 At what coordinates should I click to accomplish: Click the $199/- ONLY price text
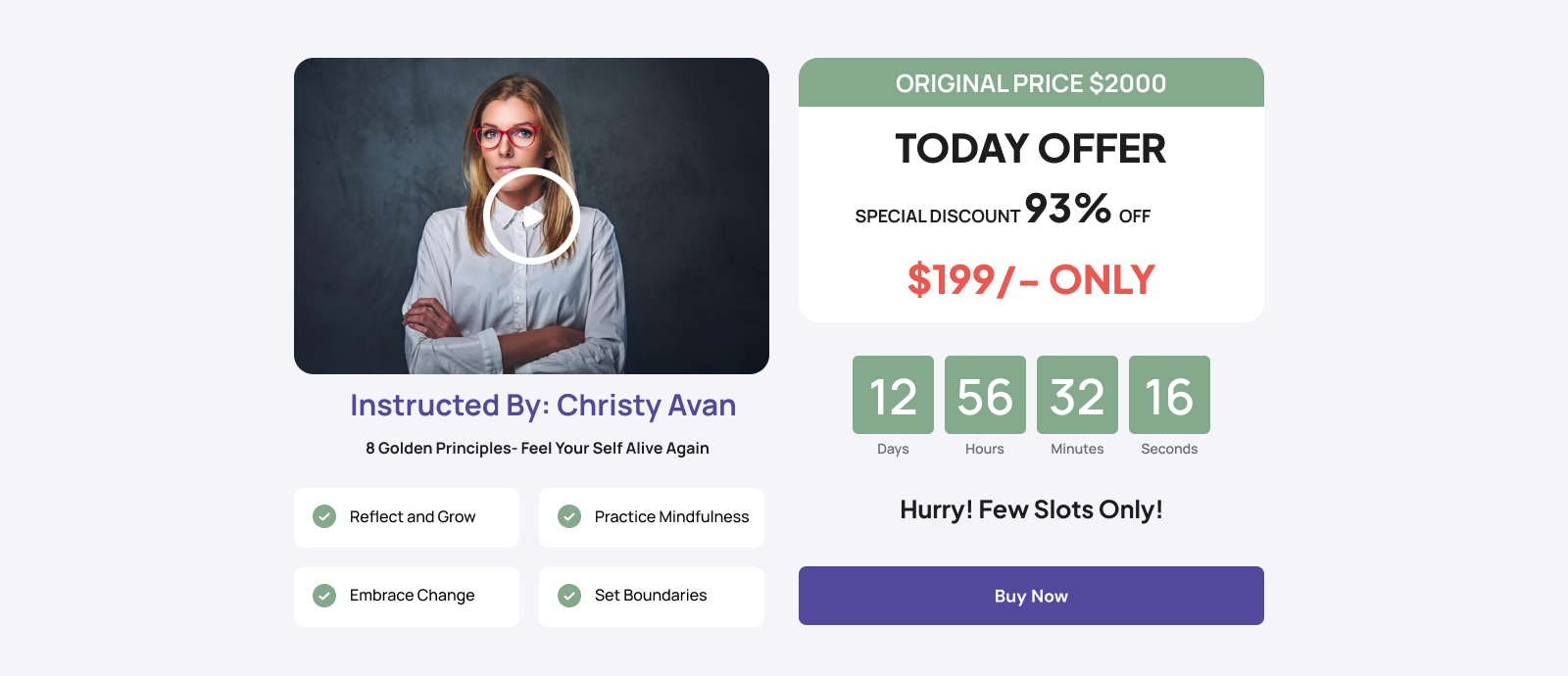pyautogui.click(x=1031, y=280)
